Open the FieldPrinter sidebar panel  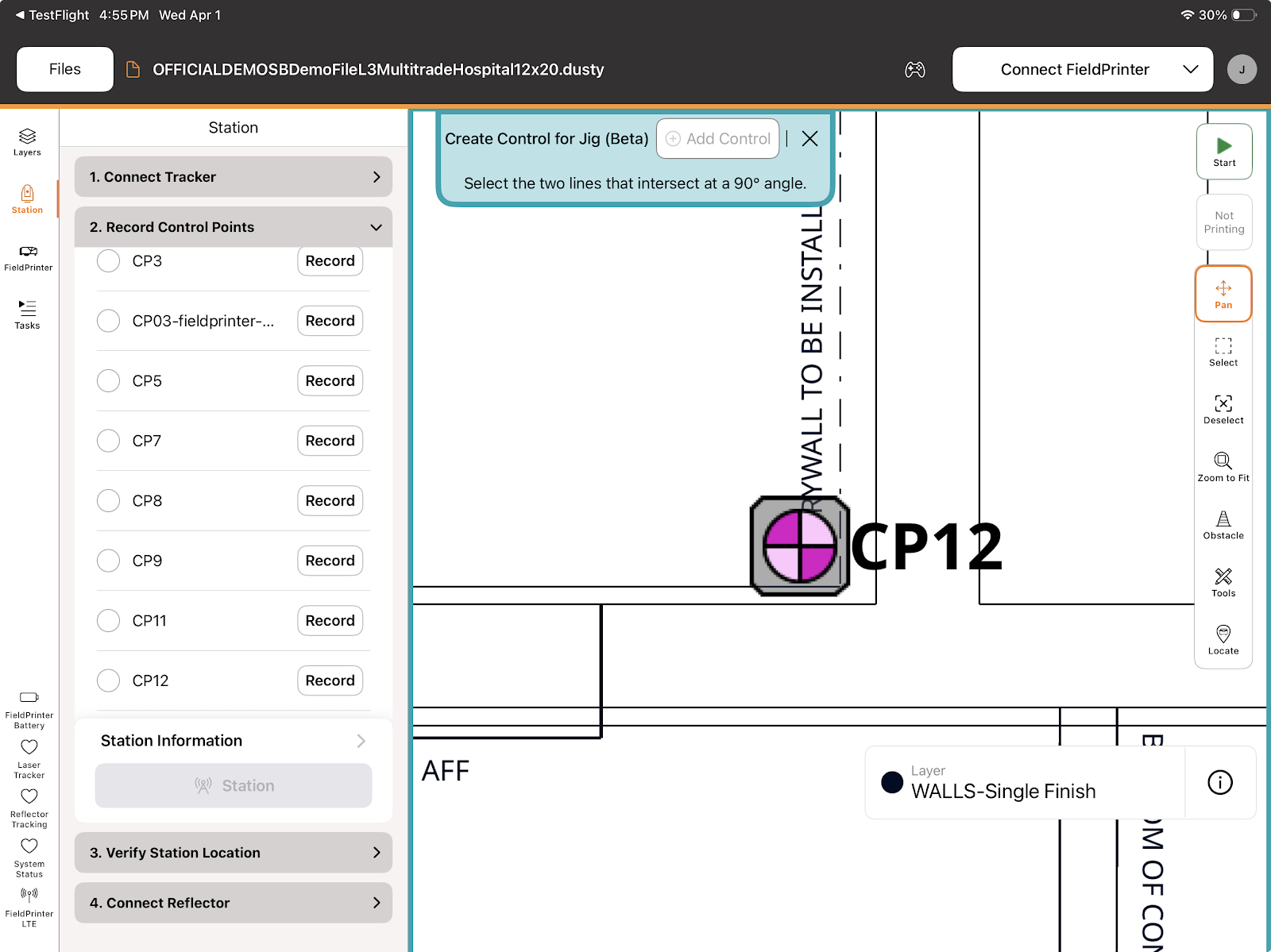(x=28, y=258)
